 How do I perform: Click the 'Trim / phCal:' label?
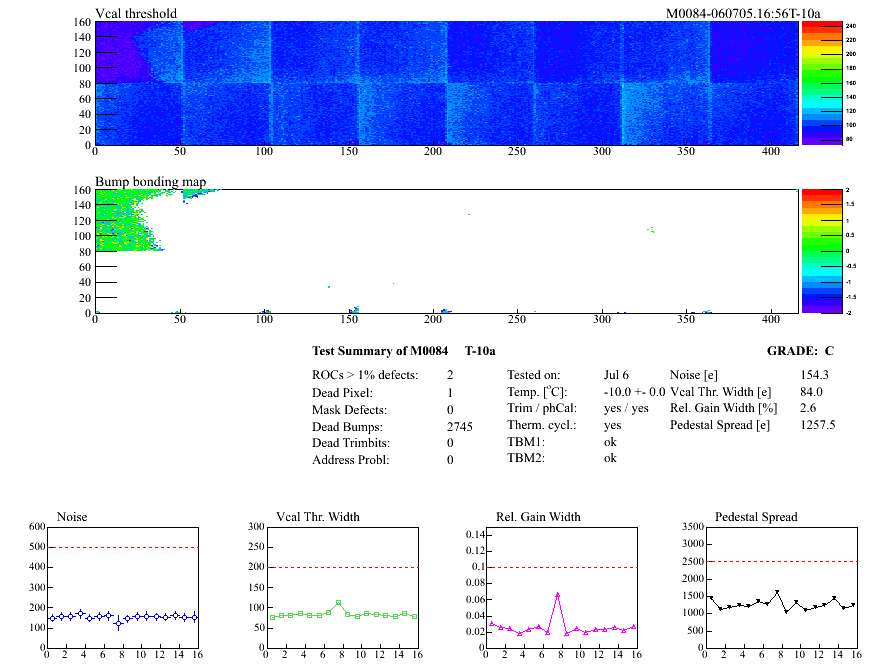542,408
